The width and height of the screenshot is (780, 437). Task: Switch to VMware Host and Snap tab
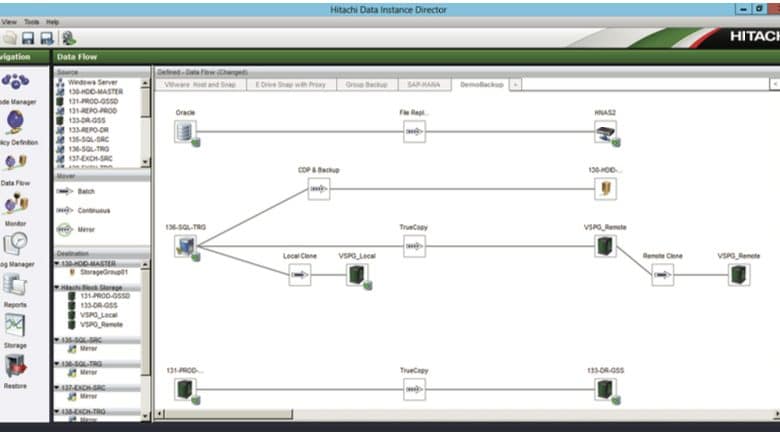pos(200,85)
